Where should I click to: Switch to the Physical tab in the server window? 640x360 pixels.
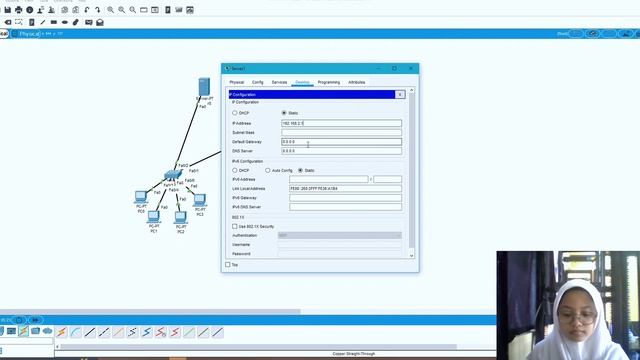(236, 82)
